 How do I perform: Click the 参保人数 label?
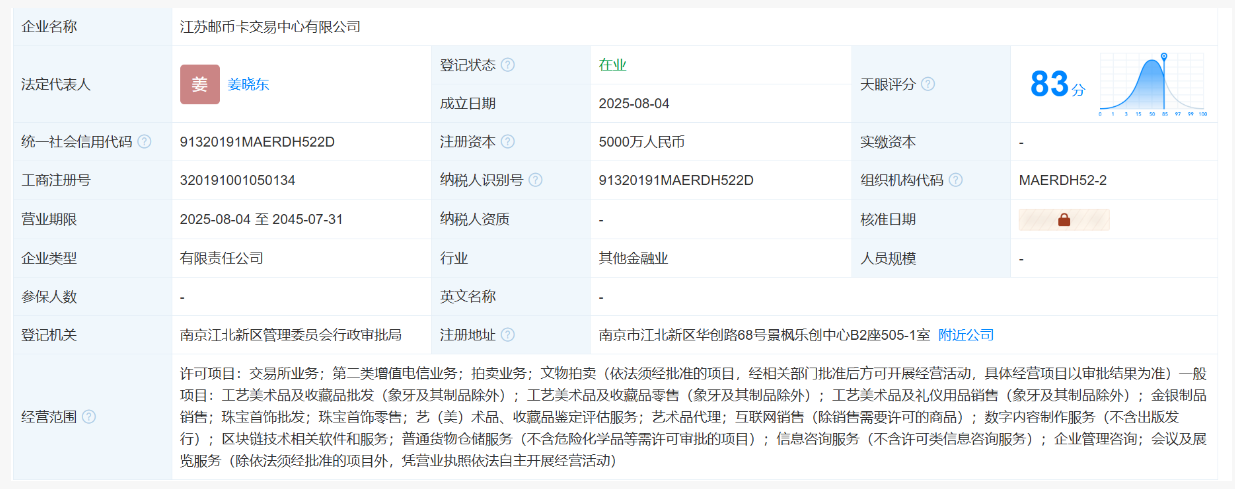tap(50, 297)
